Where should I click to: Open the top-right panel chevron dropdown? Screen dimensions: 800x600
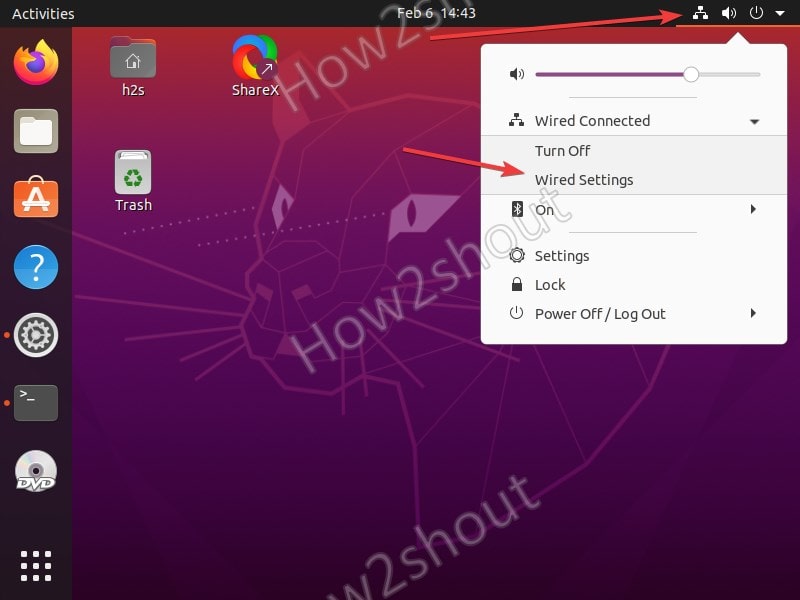click(x=779, y=13)
